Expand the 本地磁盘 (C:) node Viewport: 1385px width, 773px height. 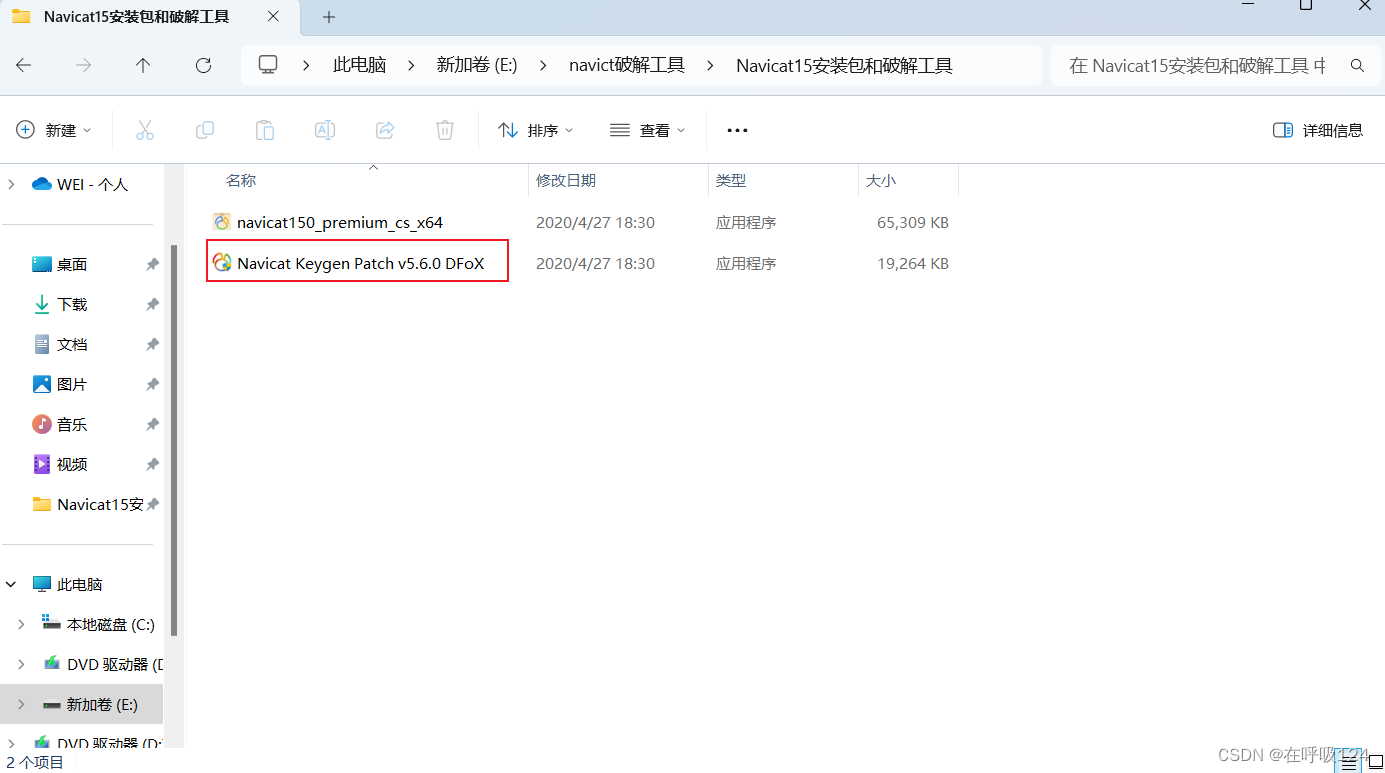[22, 624]
